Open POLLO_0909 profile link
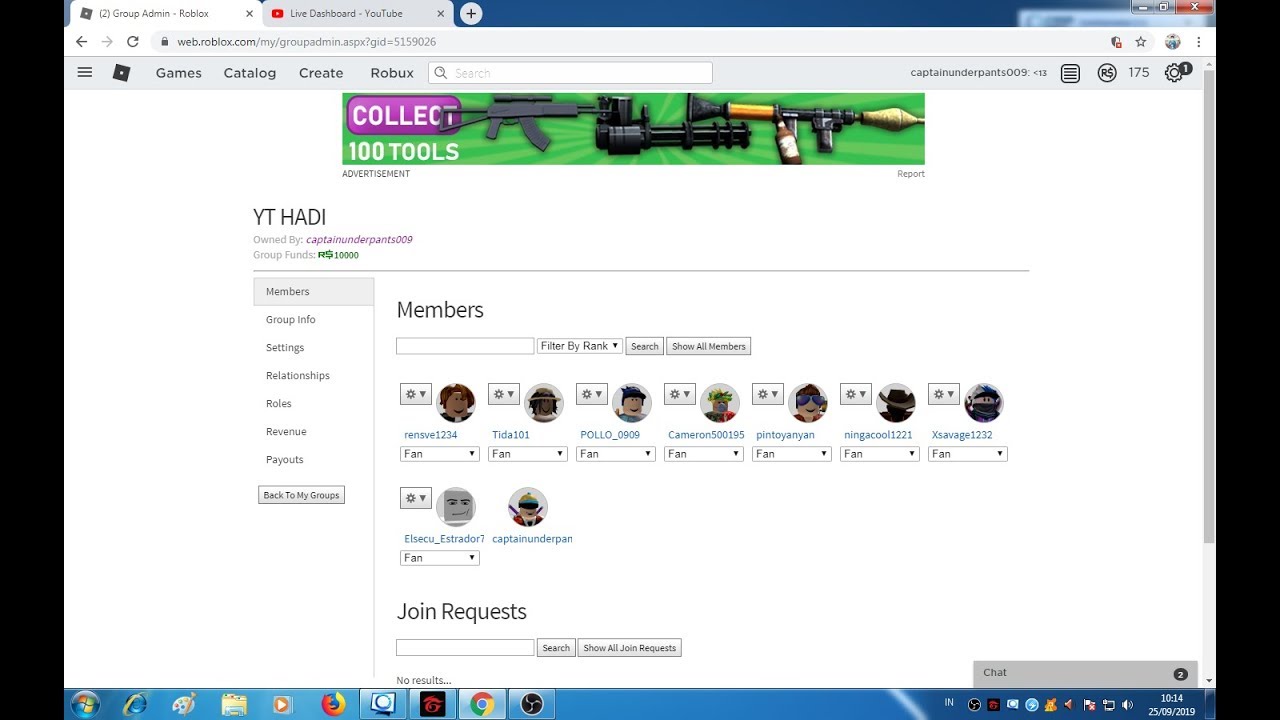Viewport: 1280px width, 720px height. [x=610, y=435]
